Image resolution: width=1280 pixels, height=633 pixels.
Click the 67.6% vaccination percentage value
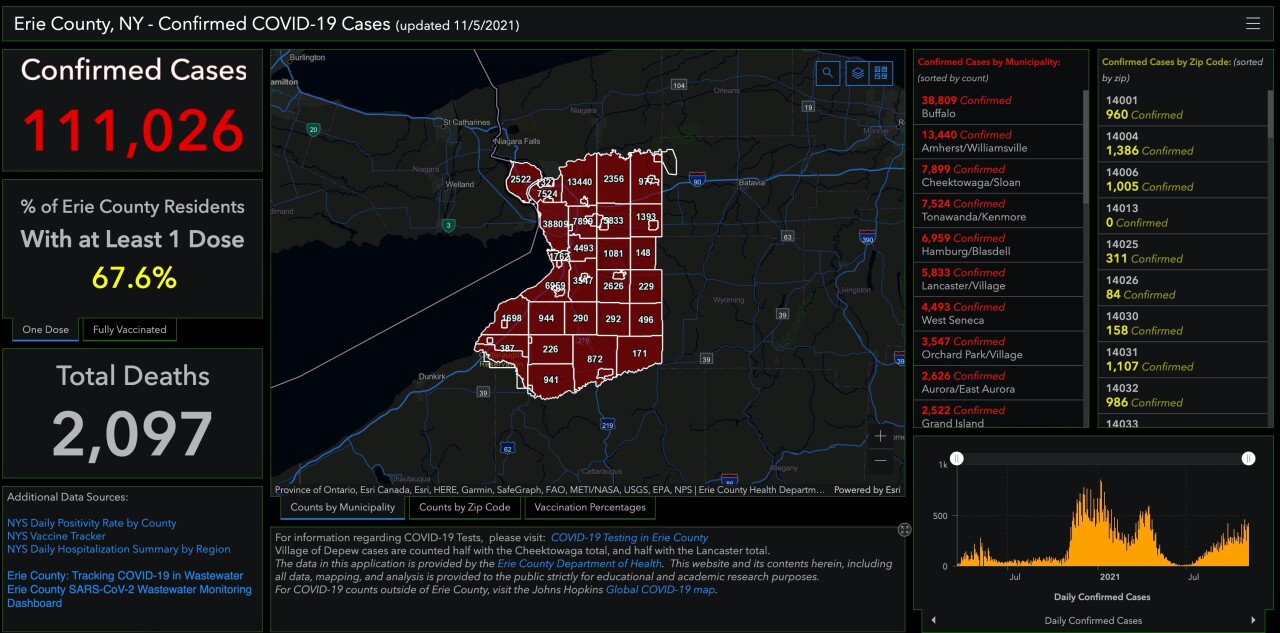tap(134, 277)
